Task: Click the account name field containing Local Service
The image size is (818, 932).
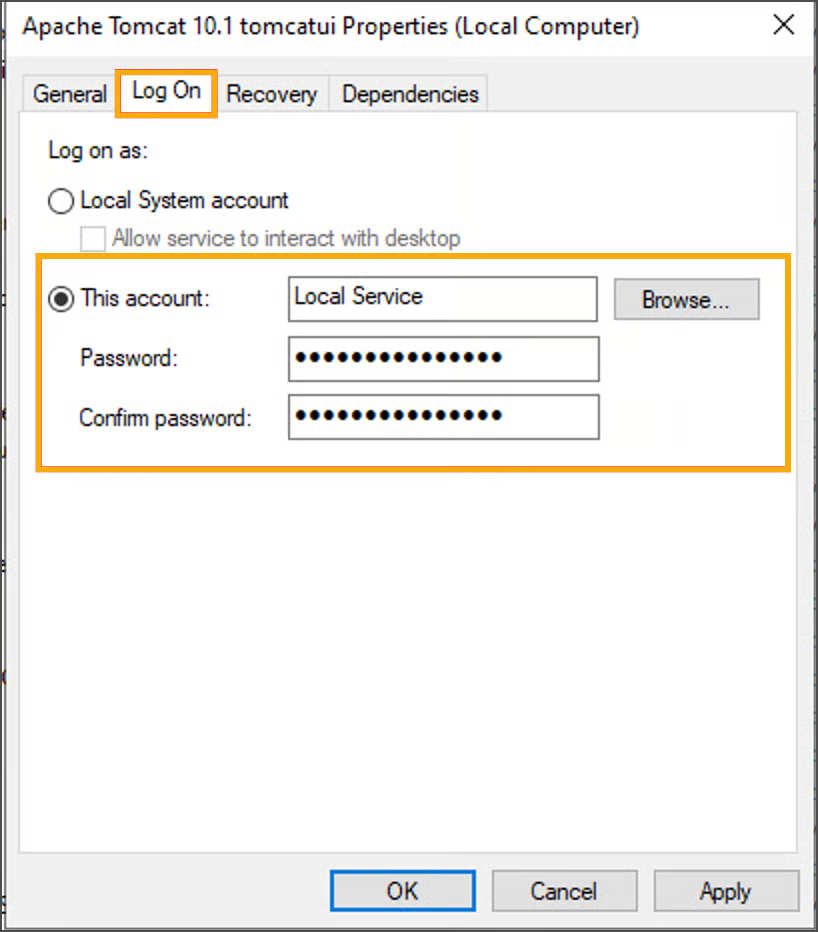Action: pos(442,298)
